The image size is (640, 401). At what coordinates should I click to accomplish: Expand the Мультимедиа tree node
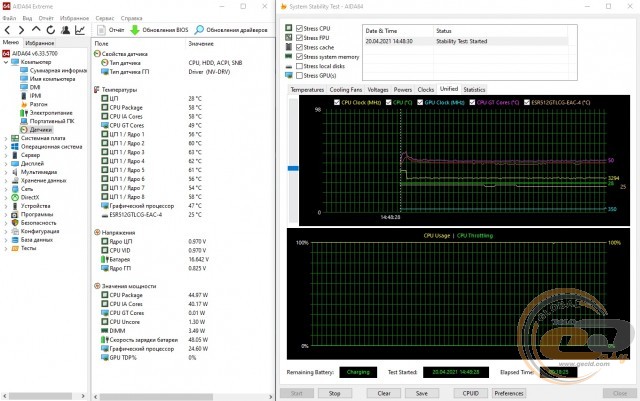click(6, 172)
